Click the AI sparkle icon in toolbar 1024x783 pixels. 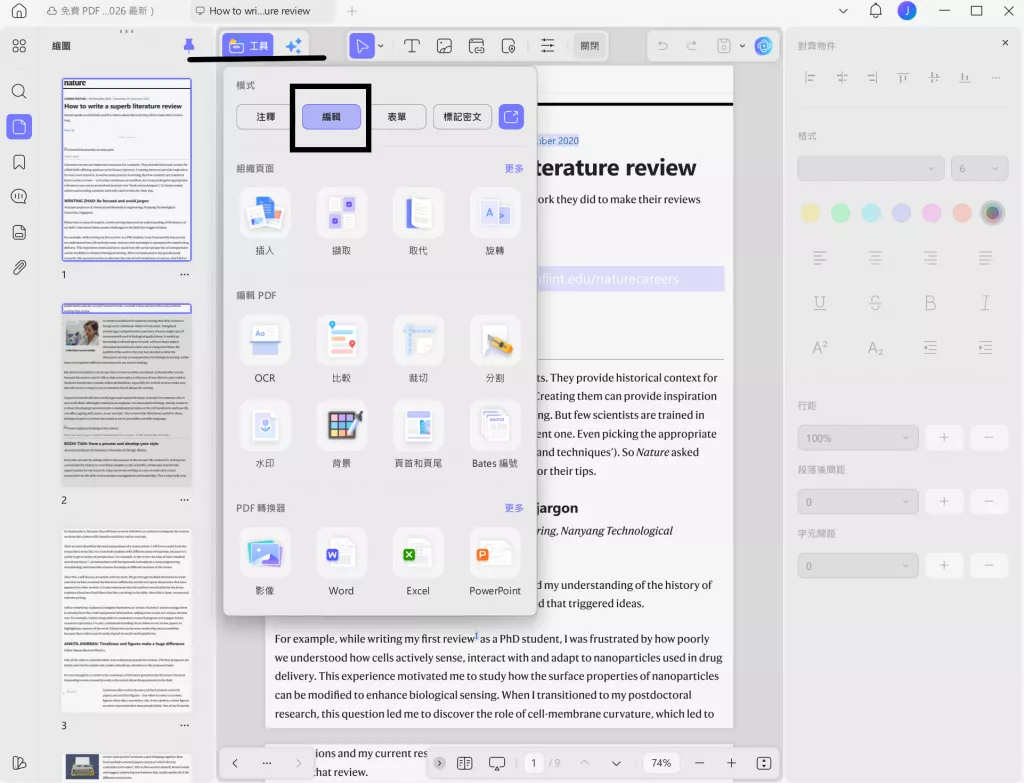293,46
